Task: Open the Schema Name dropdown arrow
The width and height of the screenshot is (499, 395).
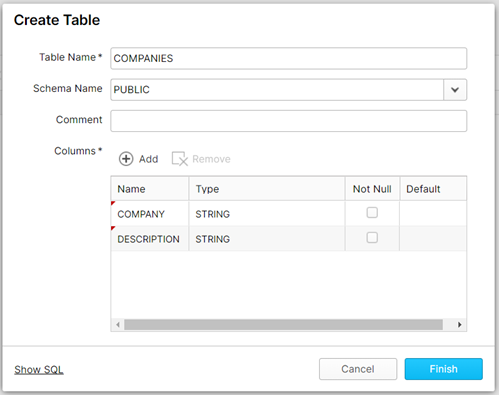Action: coord(455,90)
